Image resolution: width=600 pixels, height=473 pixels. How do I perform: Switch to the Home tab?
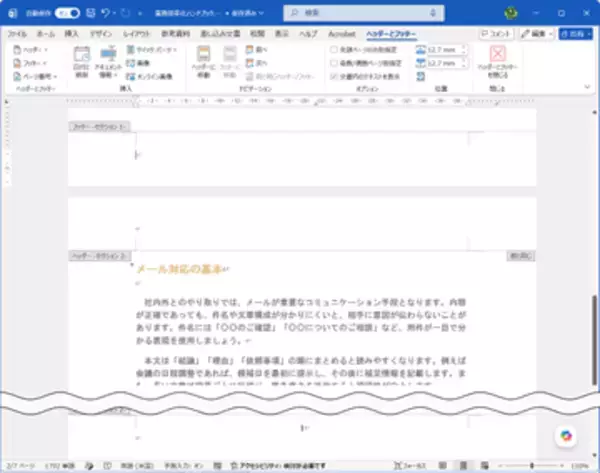coord(46,34)
